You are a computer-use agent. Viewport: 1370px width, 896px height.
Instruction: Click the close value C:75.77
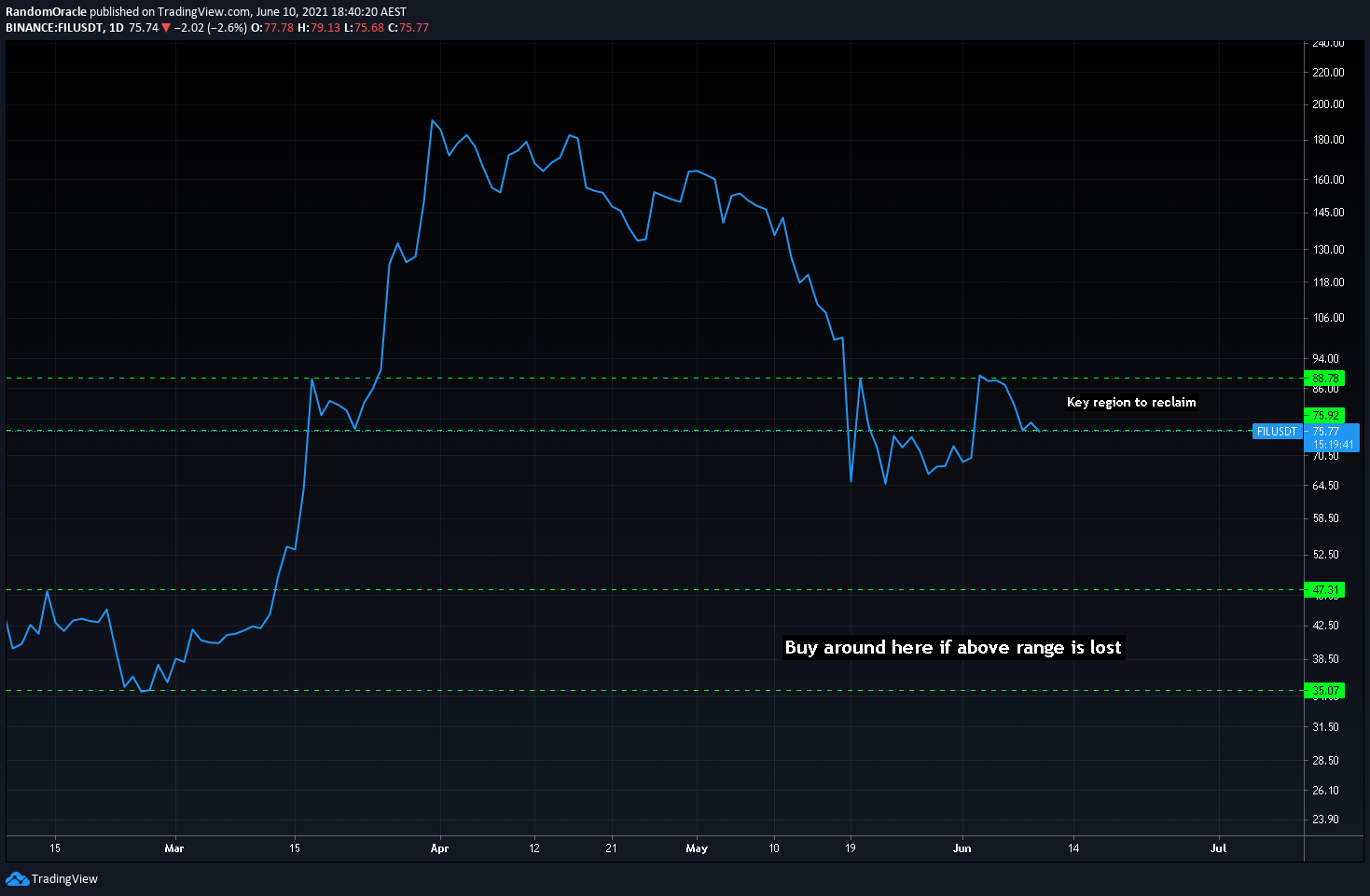[408, 28]
